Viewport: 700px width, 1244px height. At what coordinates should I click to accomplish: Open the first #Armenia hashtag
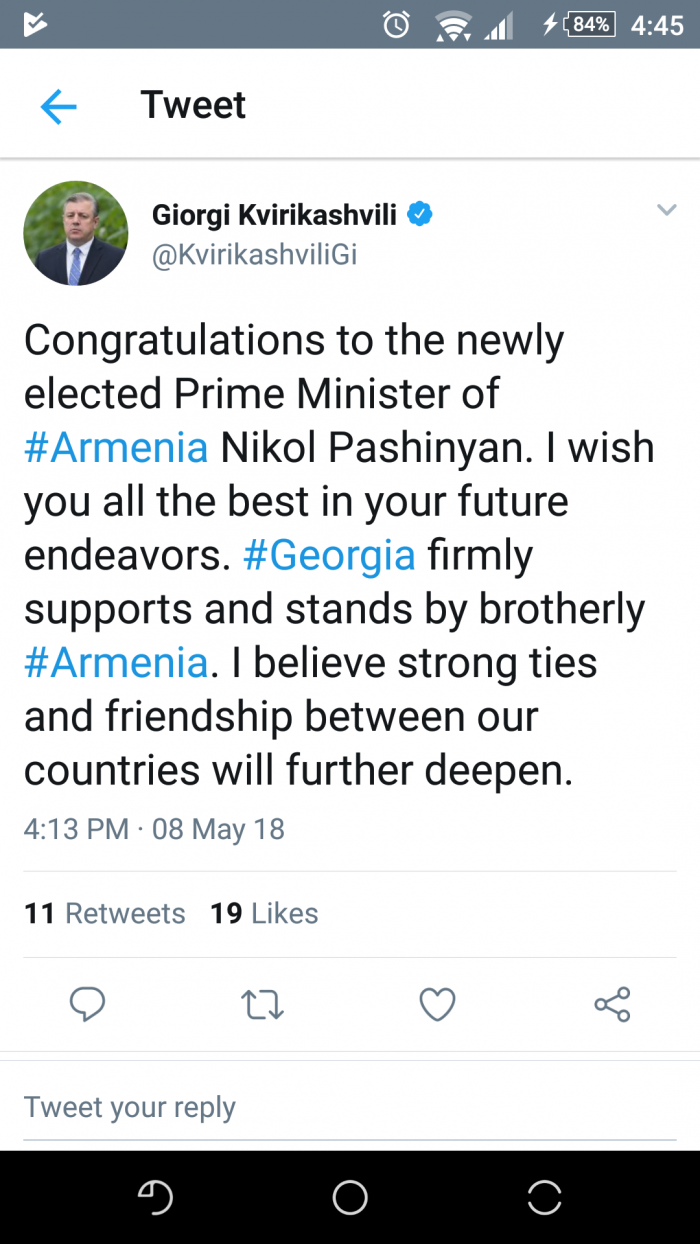(116, 448)
